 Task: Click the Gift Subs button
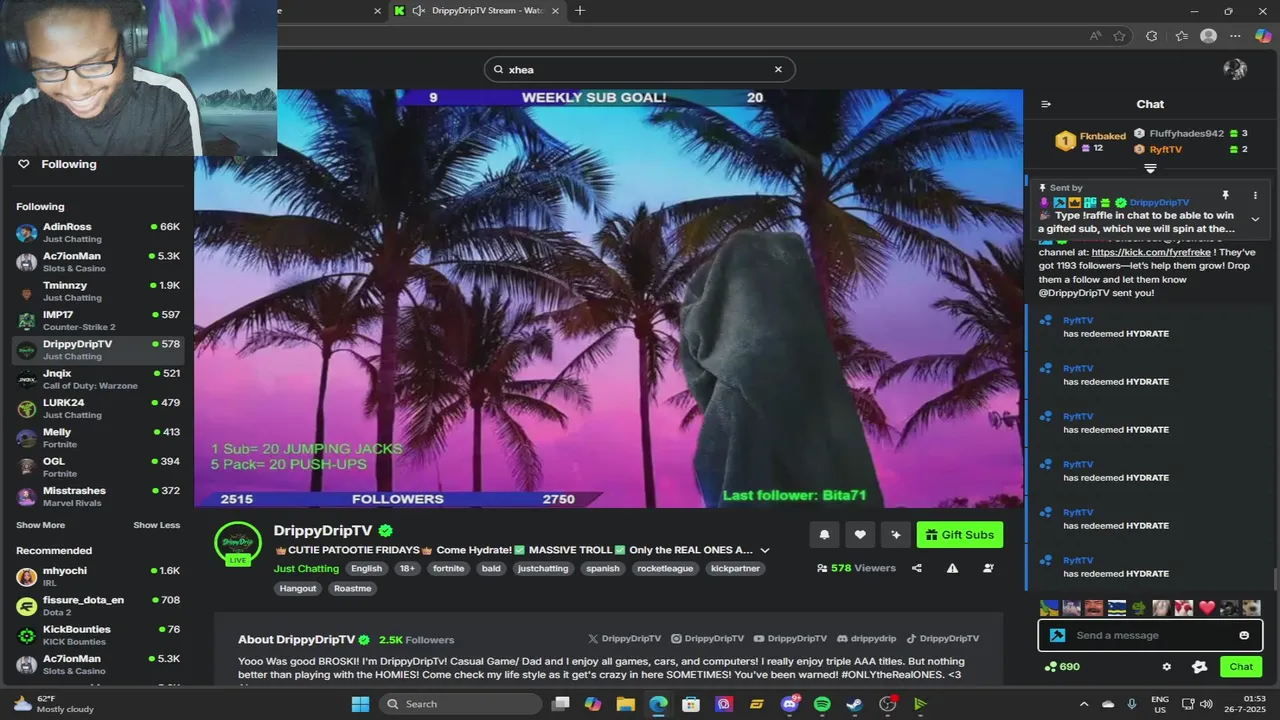959,535
